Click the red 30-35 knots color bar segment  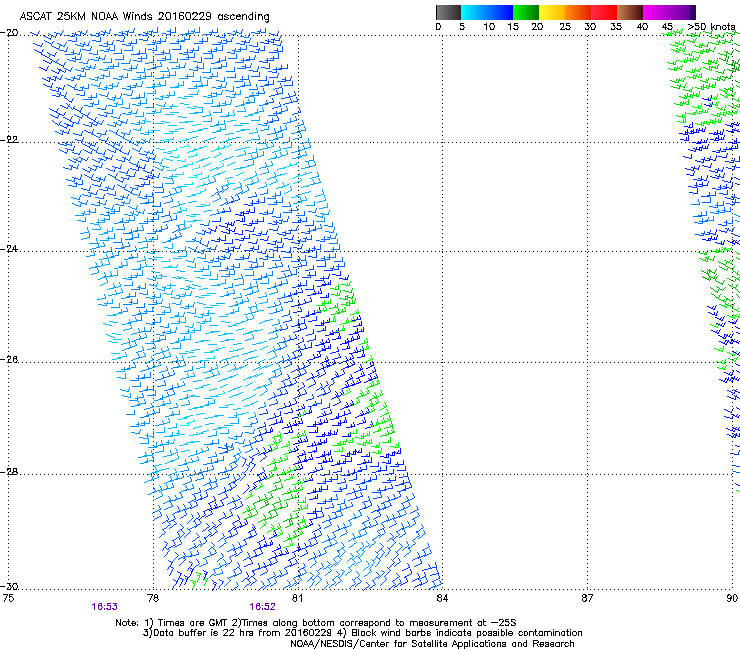coord(604,12)
